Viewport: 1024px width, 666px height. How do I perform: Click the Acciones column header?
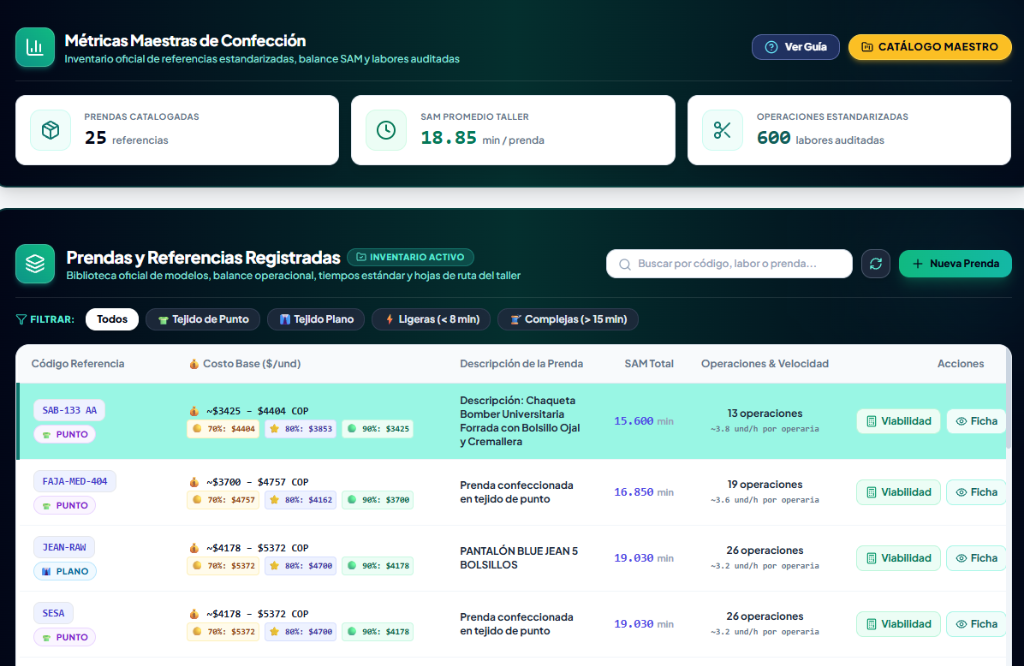961,364
